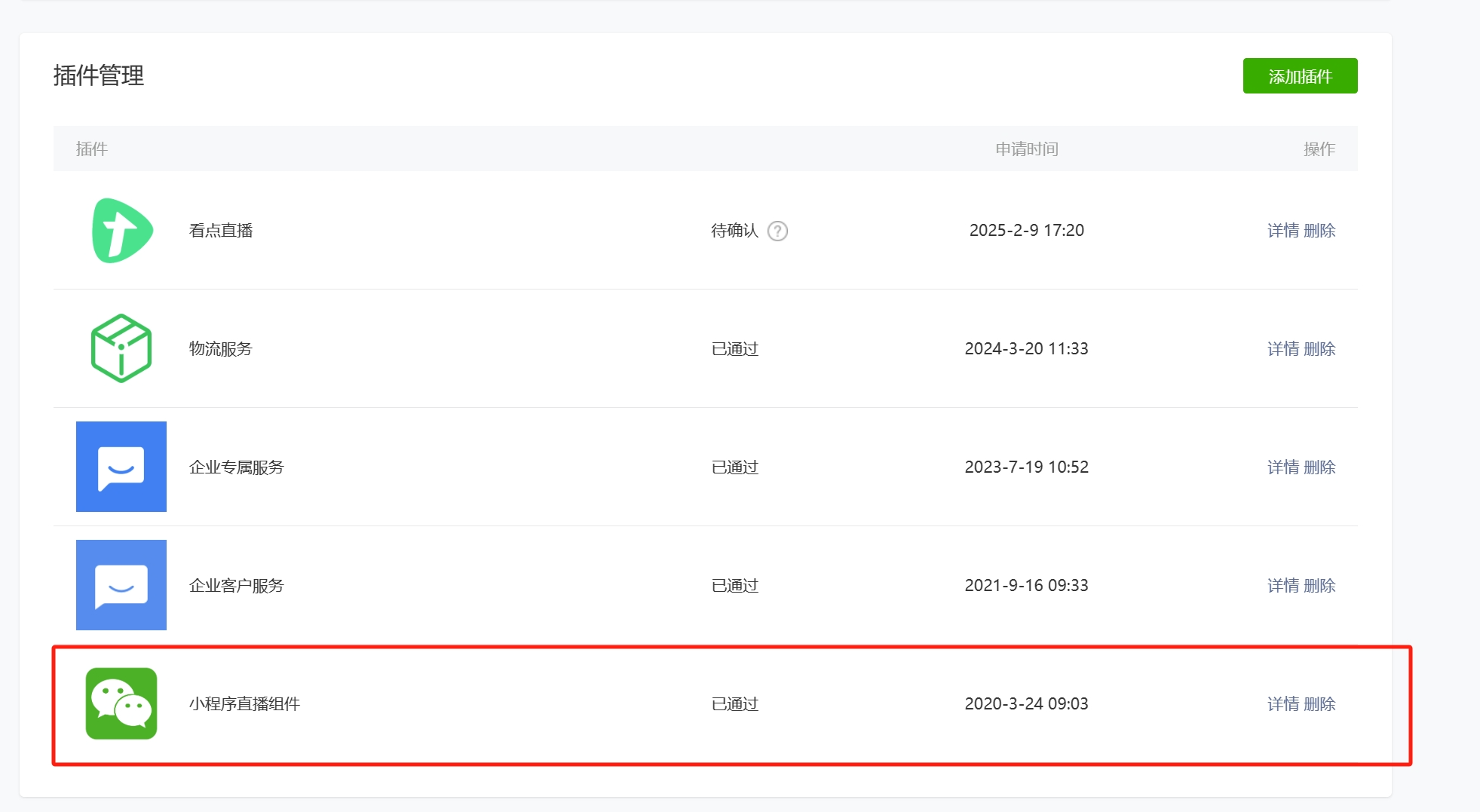This screenshot has width=1480, height=812.
Task: Select the 企业专属服务 name text
Action: (236, 467)
